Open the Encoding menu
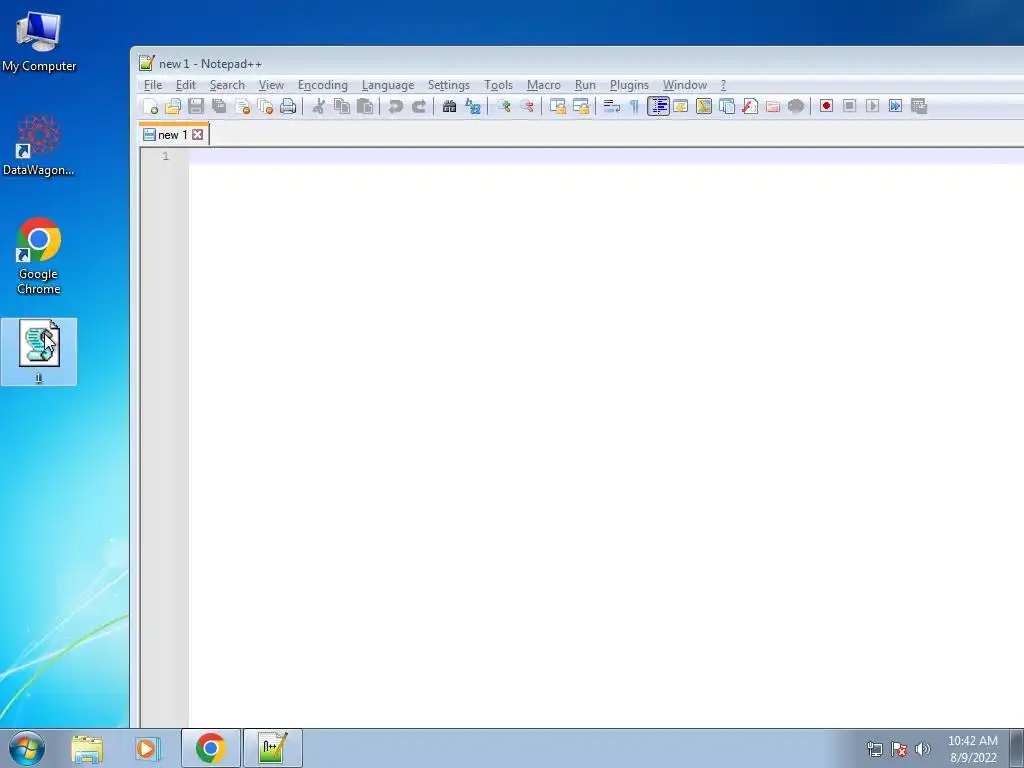 [x=323, y=86]
